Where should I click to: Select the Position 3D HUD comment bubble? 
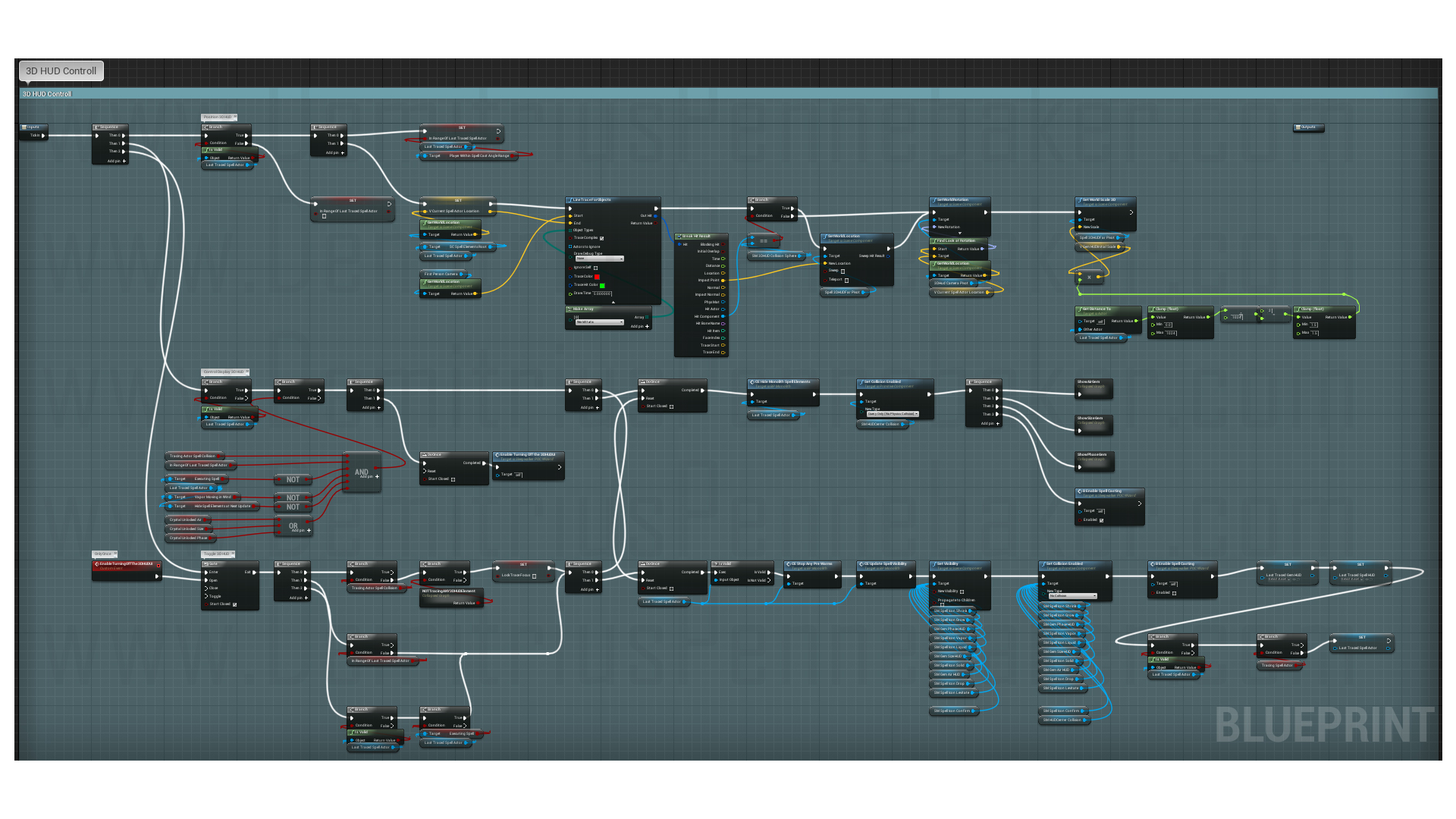219,118
